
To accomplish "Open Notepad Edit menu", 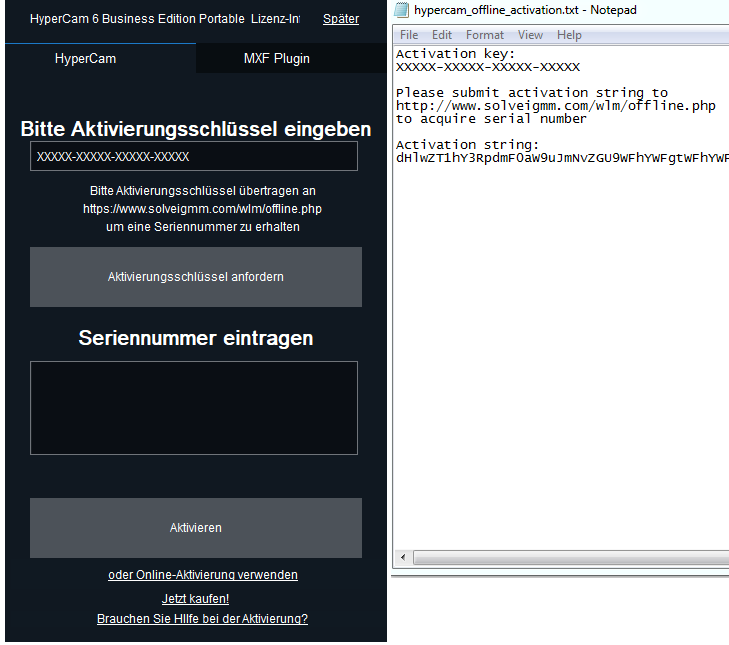I will [x=442, y=35].
